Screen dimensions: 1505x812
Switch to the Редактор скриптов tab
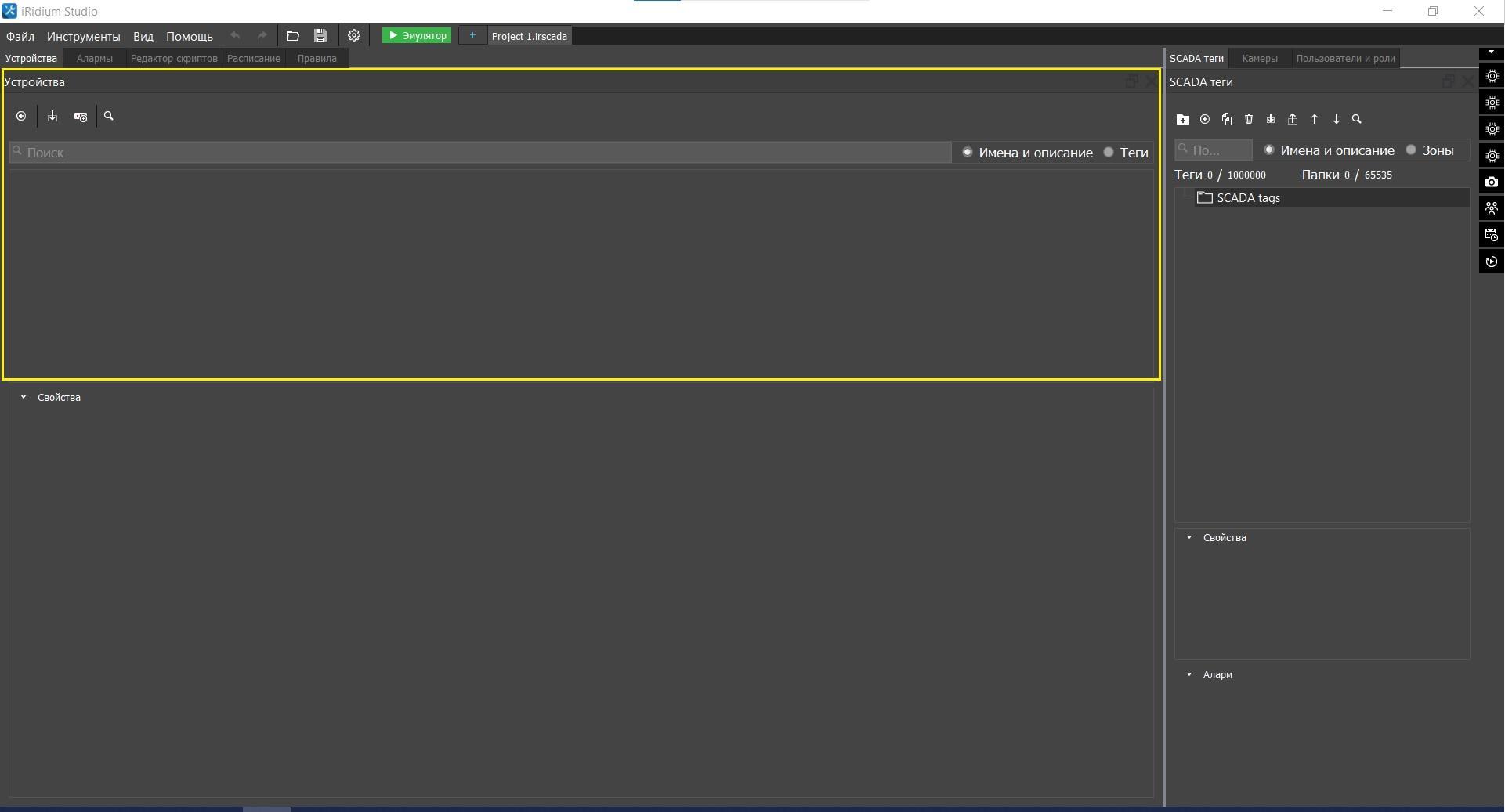[x=174, y=59]
